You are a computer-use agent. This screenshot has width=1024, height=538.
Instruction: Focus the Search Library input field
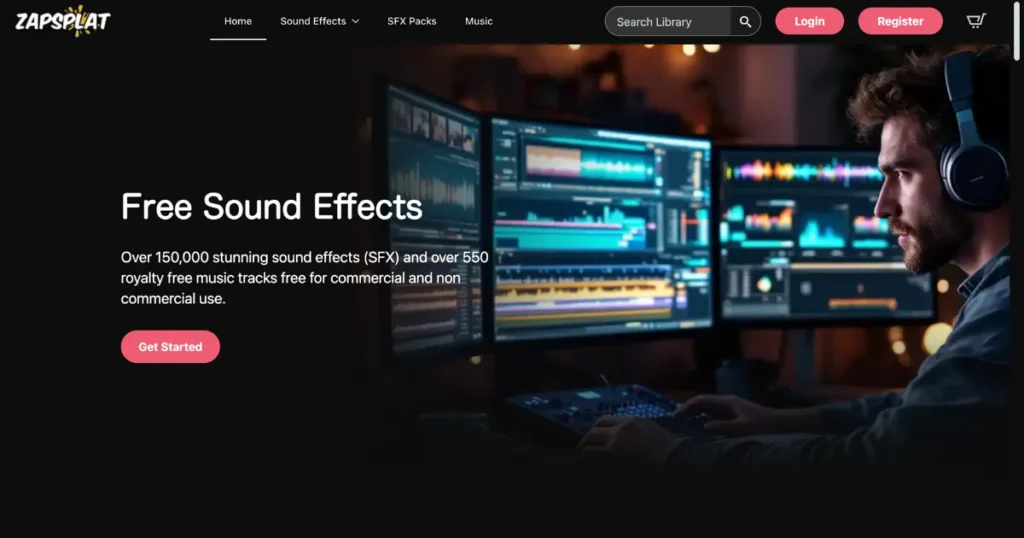click(x=668, y=21)
